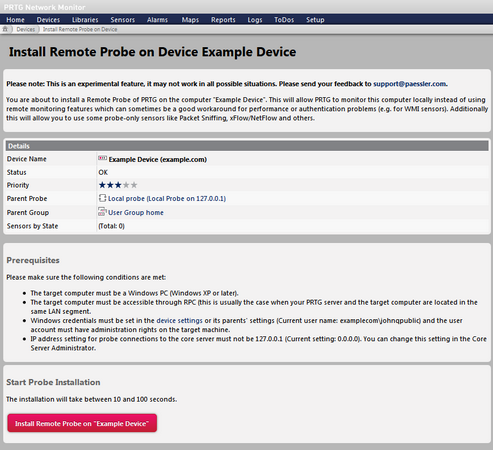Click the Details section header
The height and width of the screenshot is (450, 493).
point(247,146)
